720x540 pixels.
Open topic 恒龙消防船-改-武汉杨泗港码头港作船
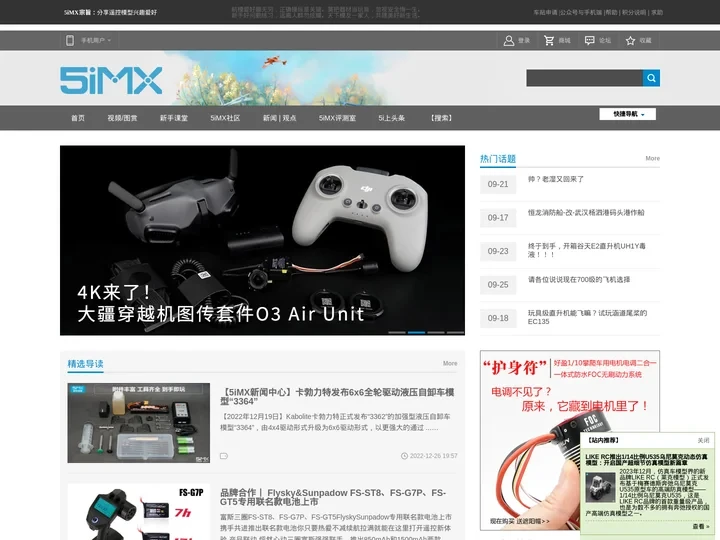(x=586, y=213)
